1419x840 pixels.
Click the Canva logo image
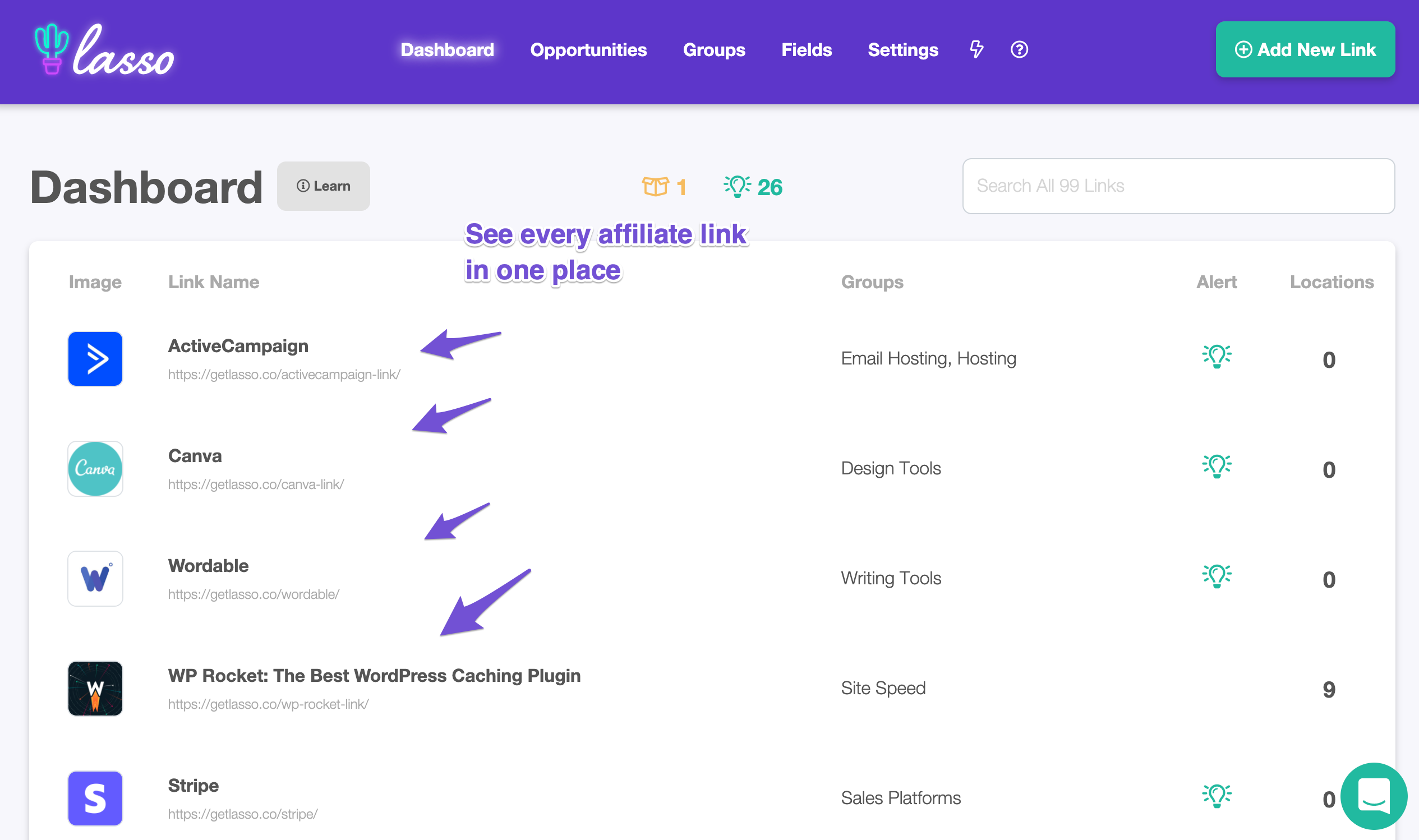point(95,469)
